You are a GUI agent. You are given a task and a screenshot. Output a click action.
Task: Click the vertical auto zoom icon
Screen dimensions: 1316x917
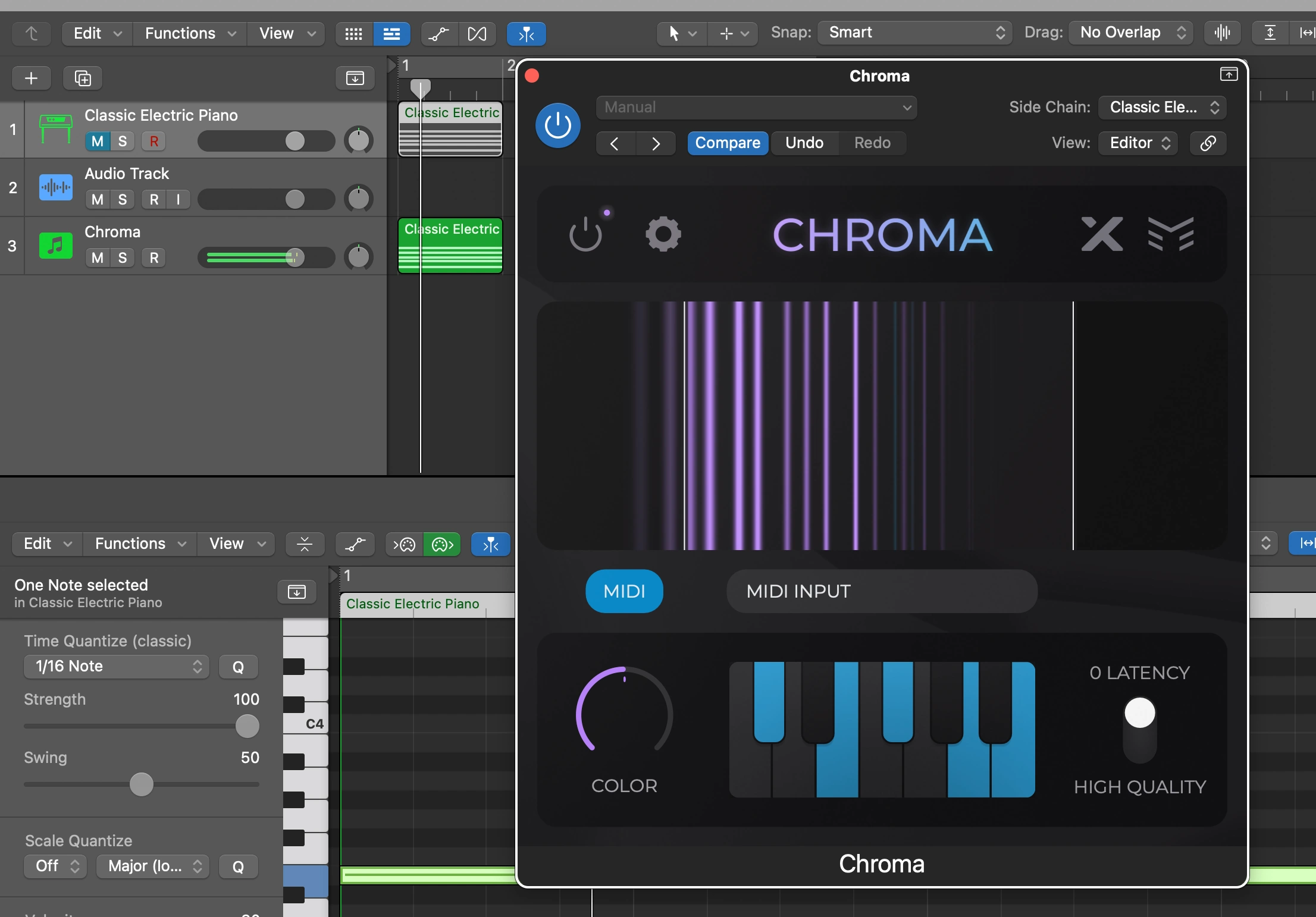click(x=1270, y=33)
